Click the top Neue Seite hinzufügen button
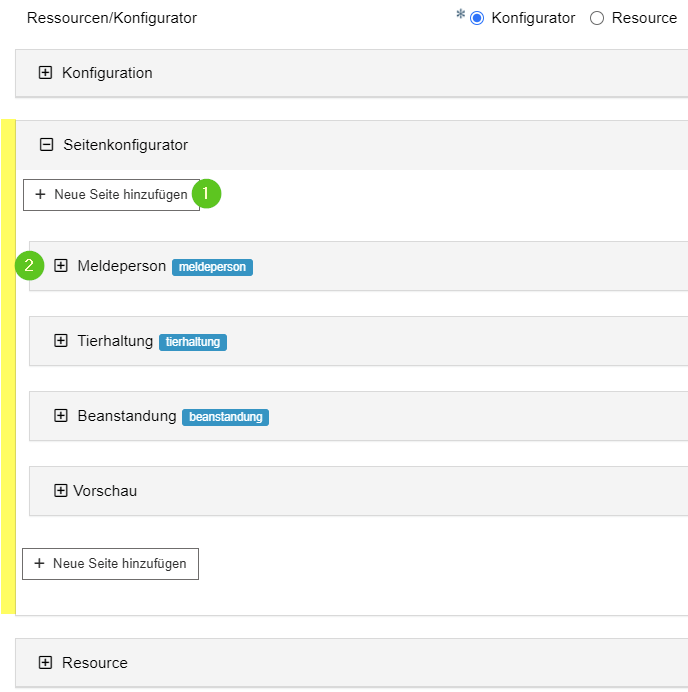 point(111,195)
